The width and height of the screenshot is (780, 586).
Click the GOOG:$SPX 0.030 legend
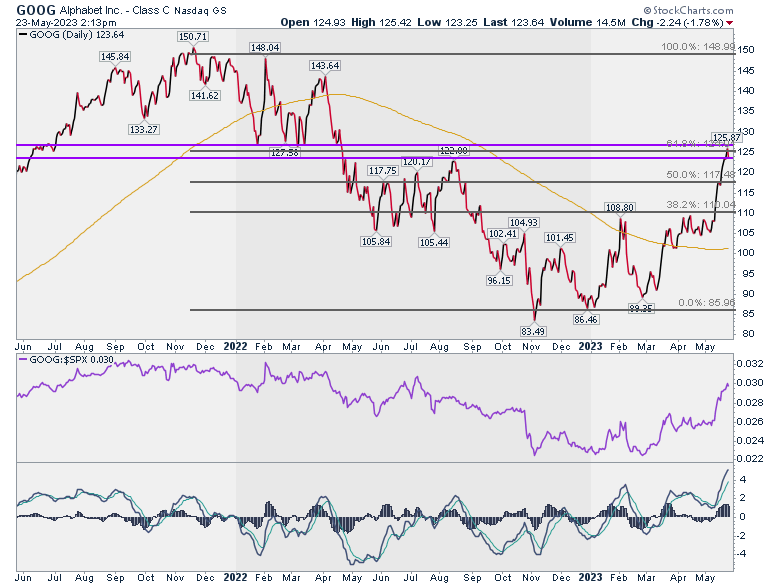pos(66,359)
